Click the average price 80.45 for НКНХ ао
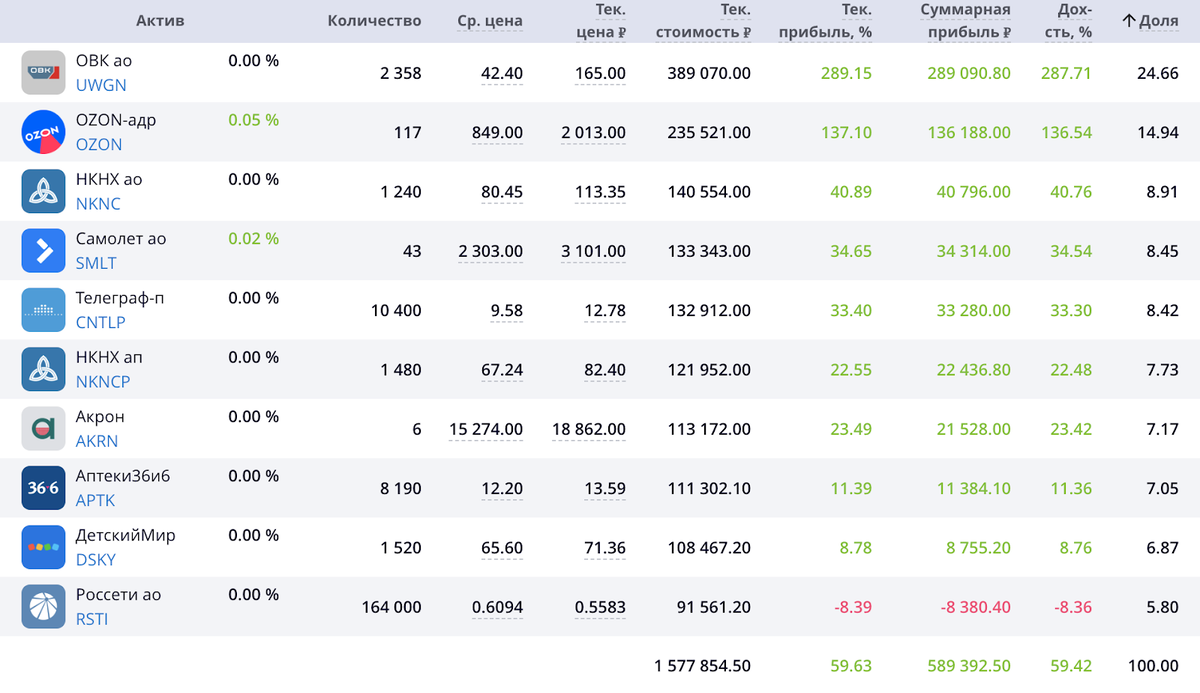1200x693 pixels. [502, 192]
